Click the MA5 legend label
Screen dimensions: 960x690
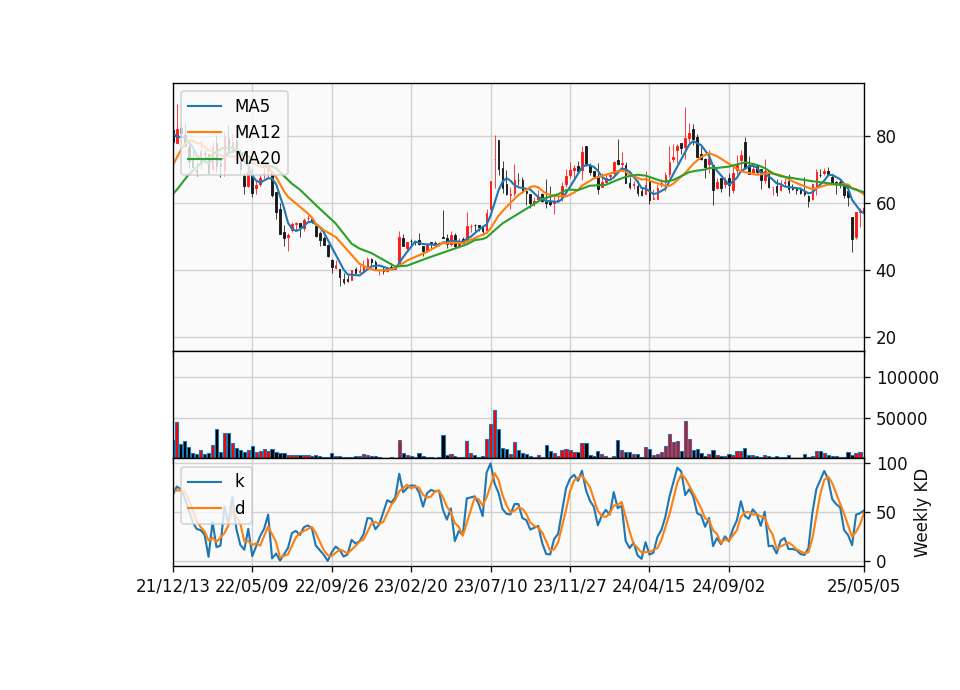pos(252,106)
